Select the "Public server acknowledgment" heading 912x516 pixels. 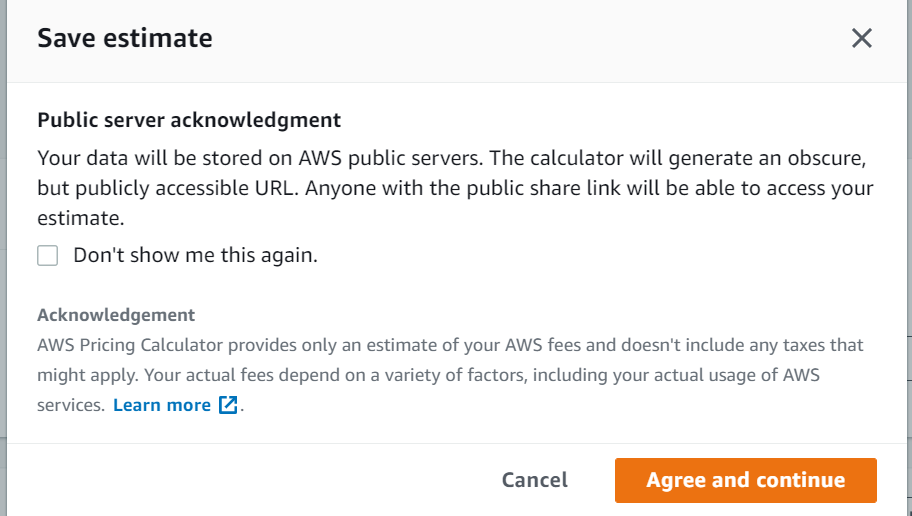click(x=189, y=120)
